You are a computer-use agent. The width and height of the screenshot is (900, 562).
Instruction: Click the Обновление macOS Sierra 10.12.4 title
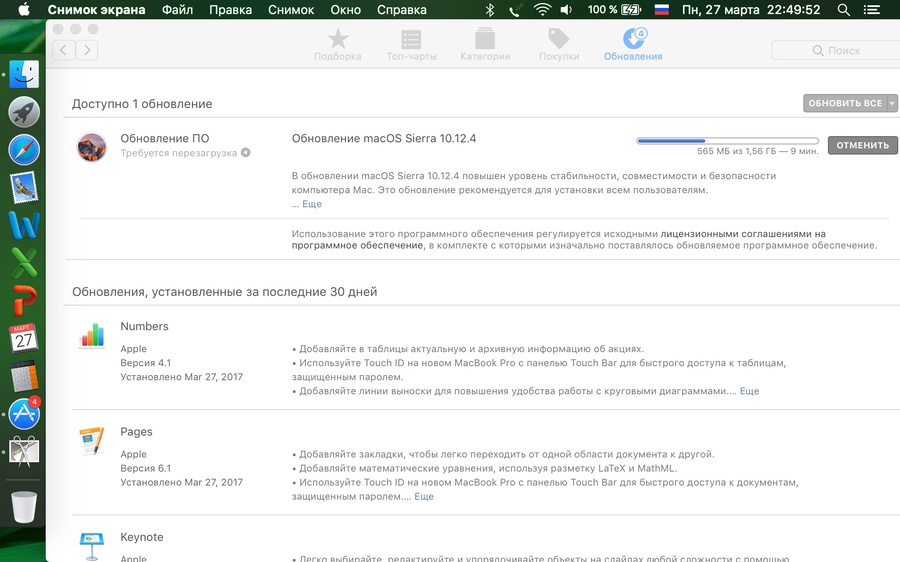384,138
